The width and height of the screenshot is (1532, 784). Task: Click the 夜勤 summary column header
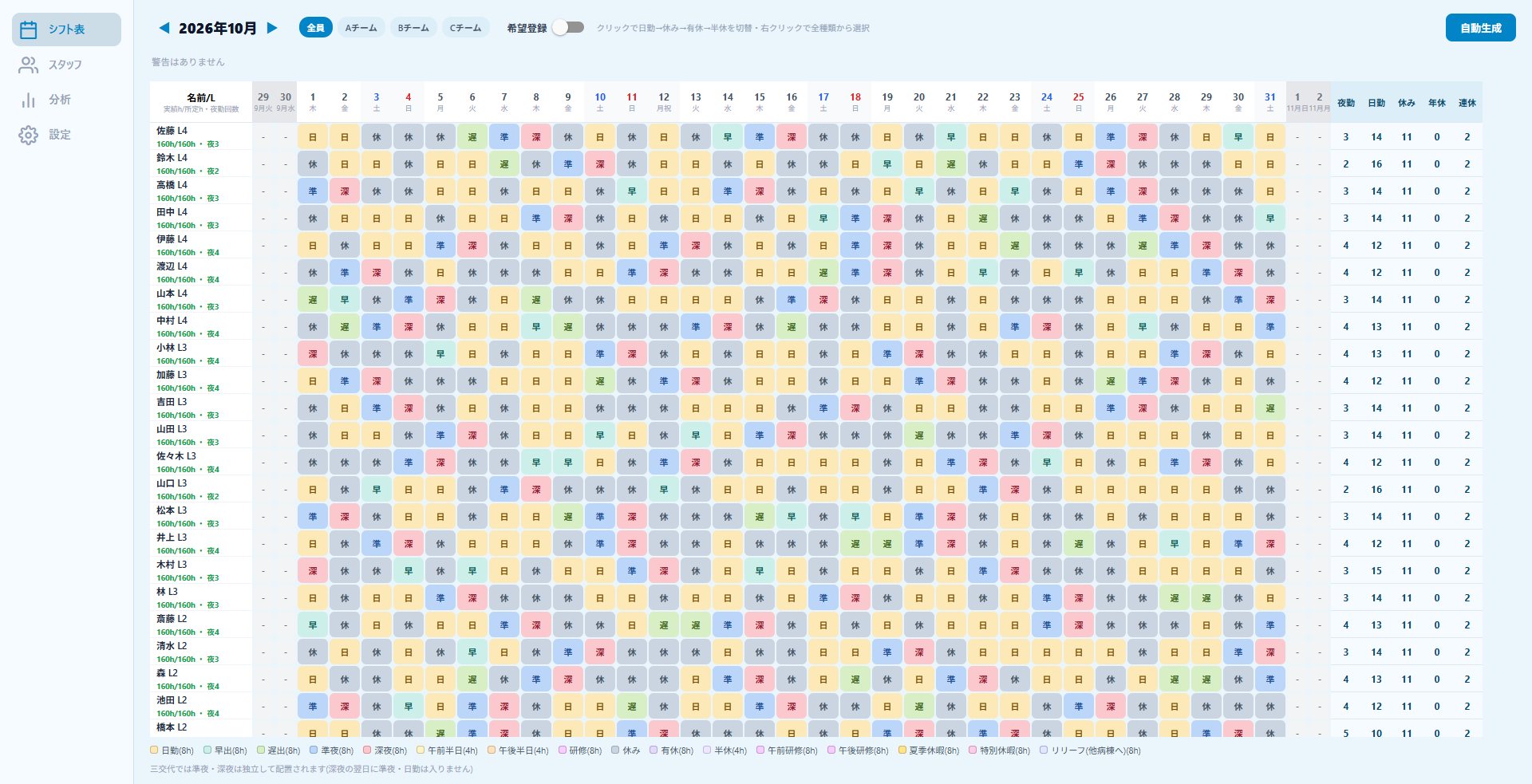coord(1346,103)
